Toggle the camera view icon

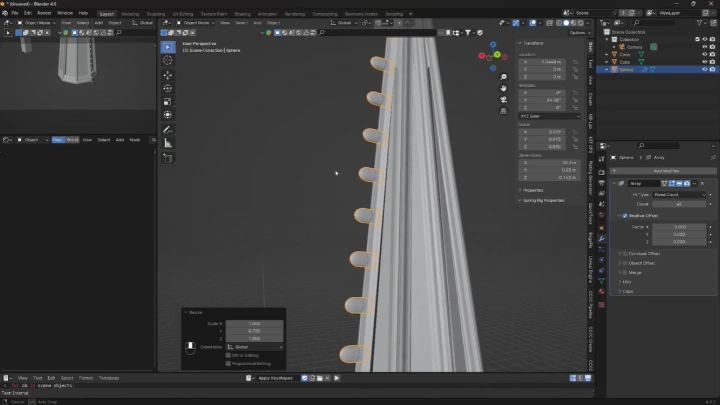pyautogui.click(x=504, y=100)
